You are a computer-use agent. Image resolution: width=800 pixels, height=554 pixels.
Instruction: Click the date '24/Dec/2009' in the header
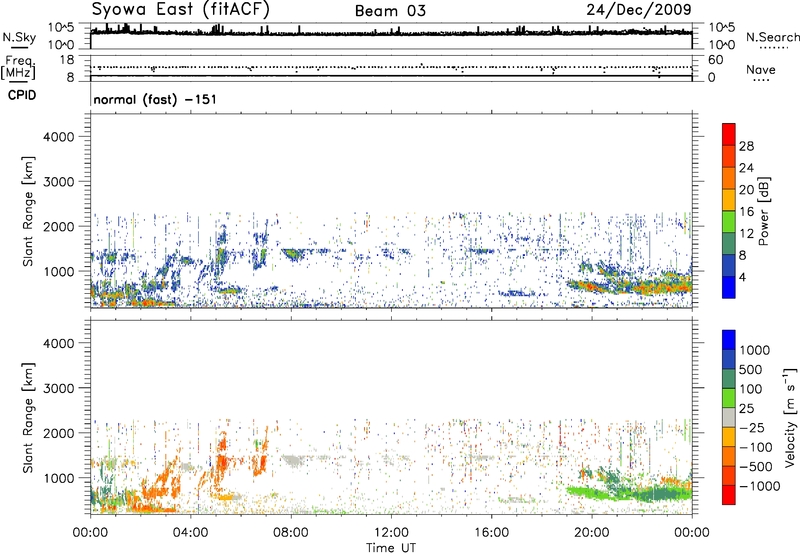[639, 10]
